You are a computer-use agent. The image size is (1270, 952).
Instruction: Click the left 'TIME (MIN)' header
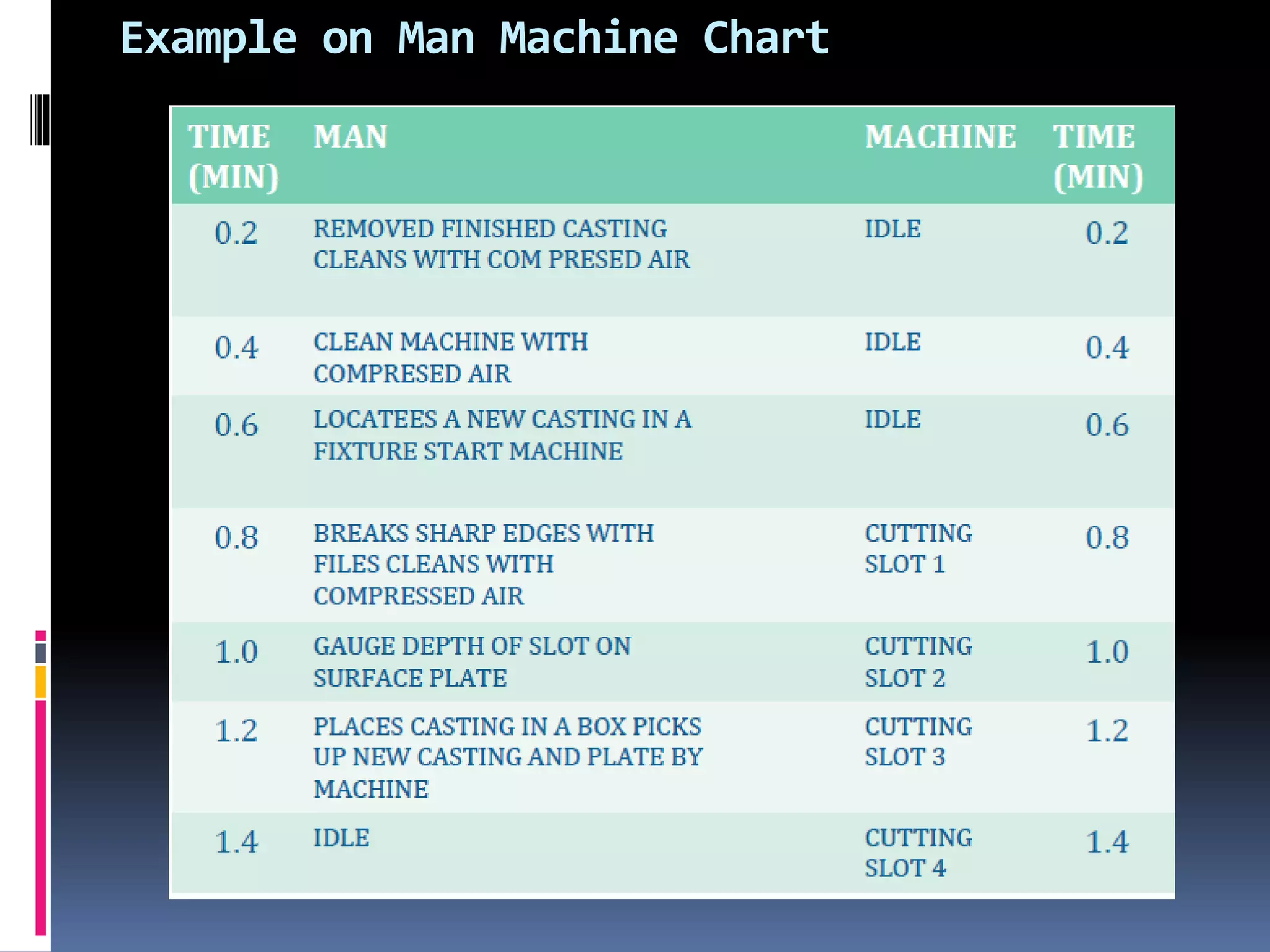[233, 157]
